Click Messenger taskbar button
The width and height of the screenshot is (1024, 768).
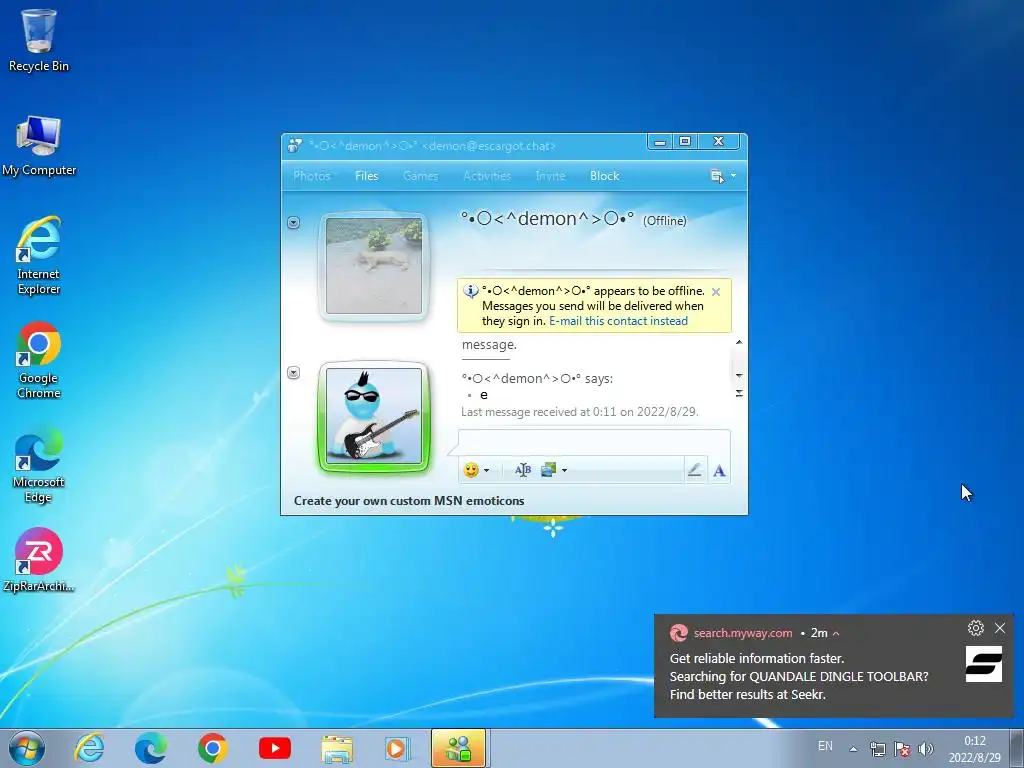(x=458, y=748)
